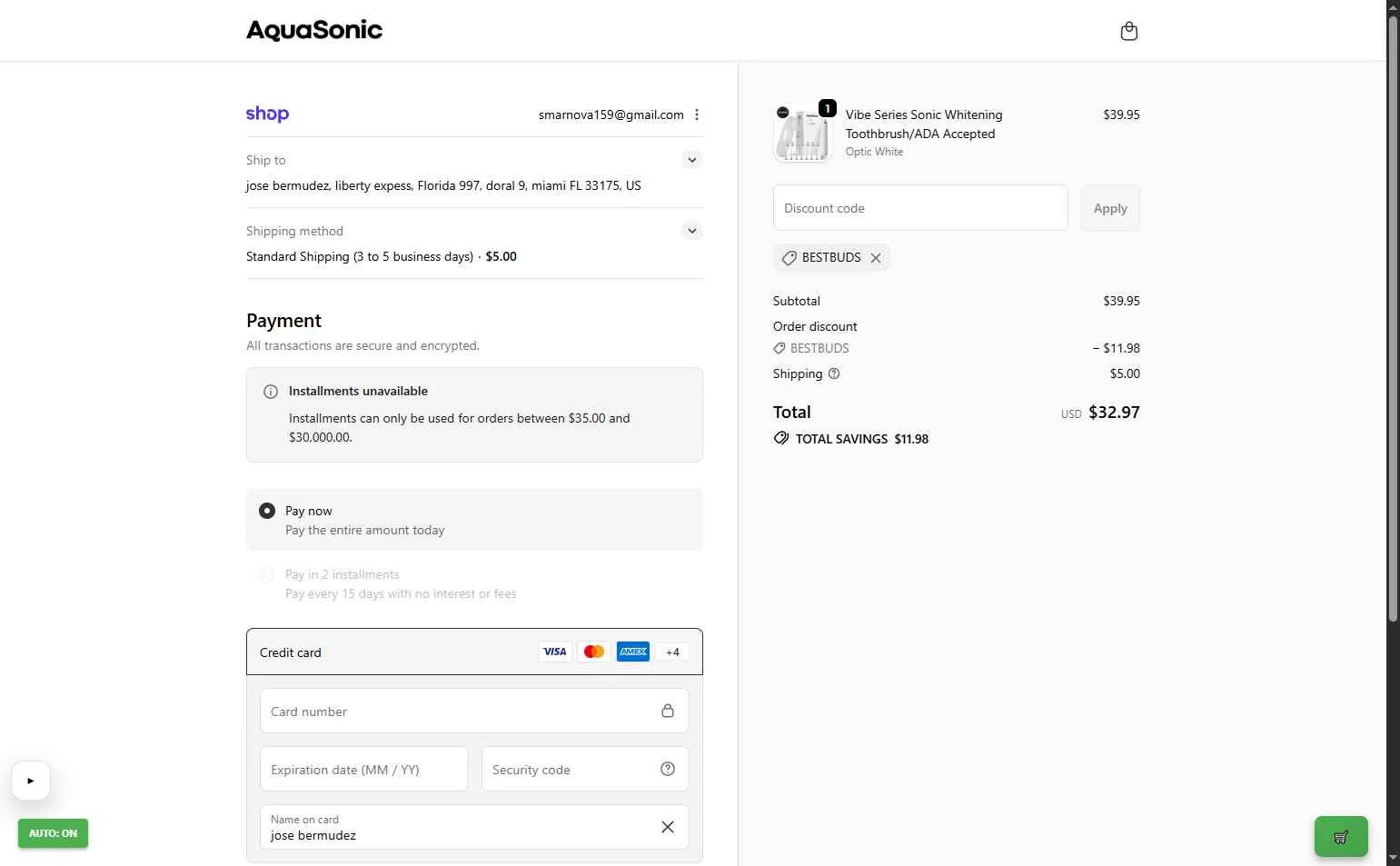The image size is (1400, 866).
Task: Click the toothbrush product thumbnail
Action: [803, 134]
